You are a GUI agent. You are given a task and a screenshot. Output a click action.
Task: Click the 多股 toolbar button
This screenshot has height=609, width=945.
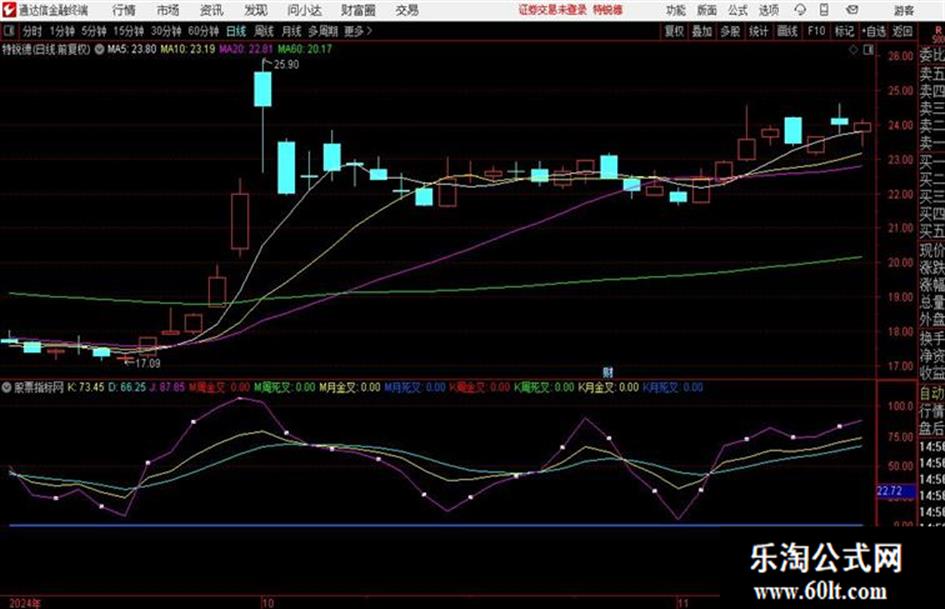730,31
